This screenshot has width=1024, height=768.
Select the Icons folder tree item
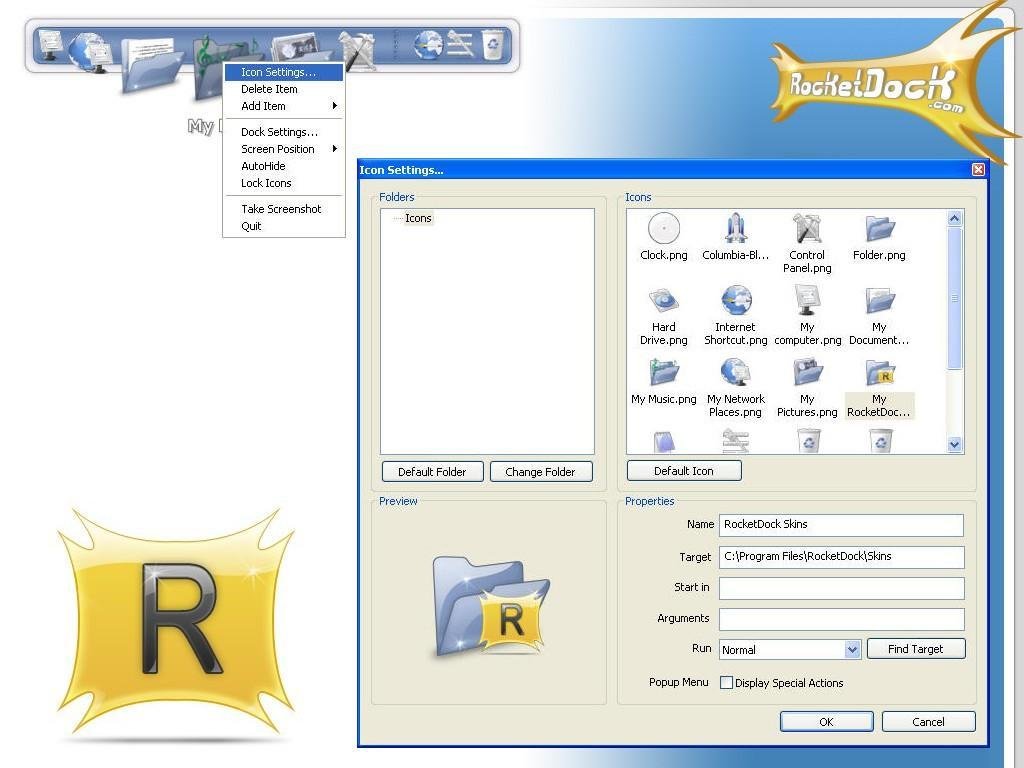coord(418,218)
